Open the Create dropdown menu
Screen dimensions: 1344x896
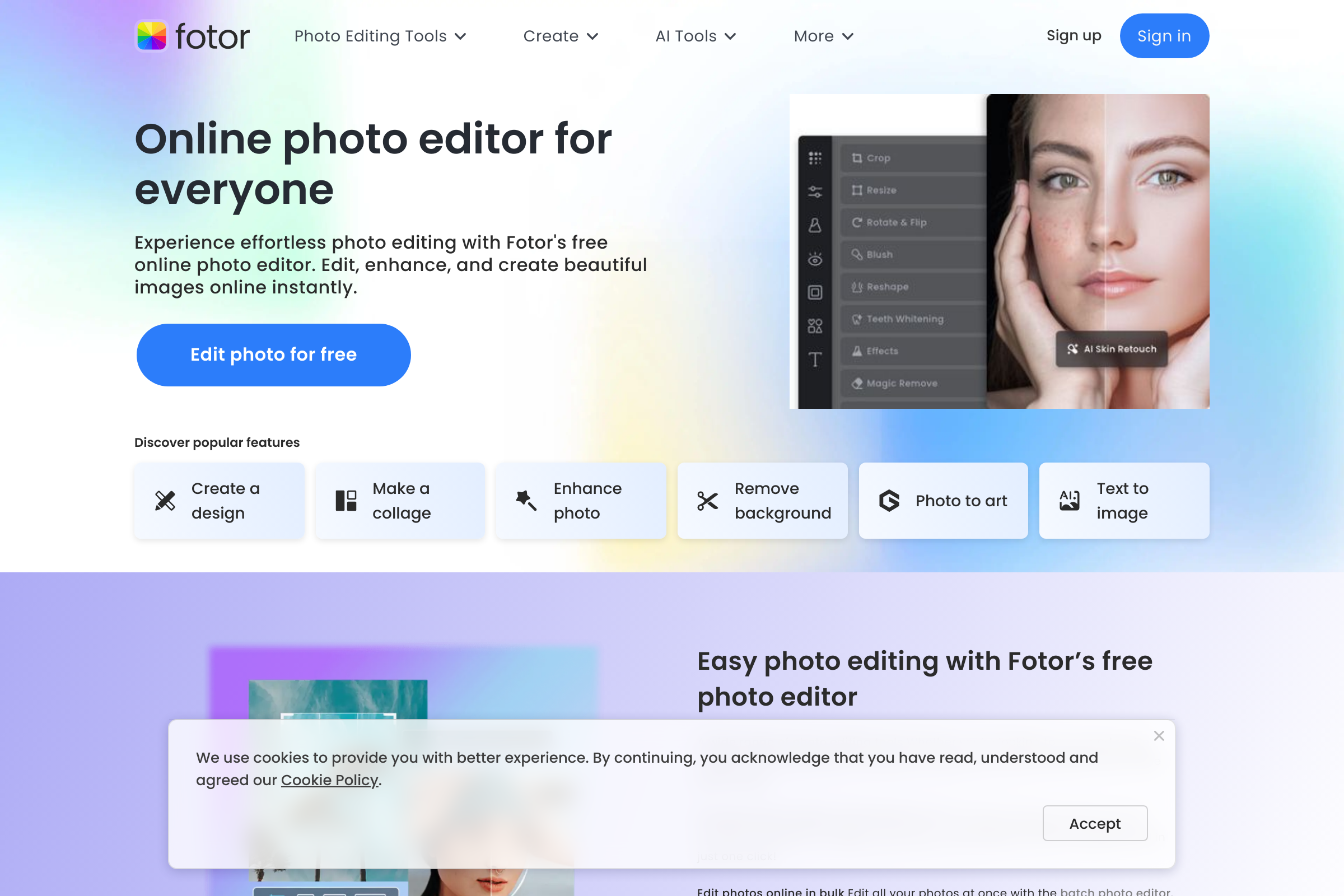click(x=561, y=36)
